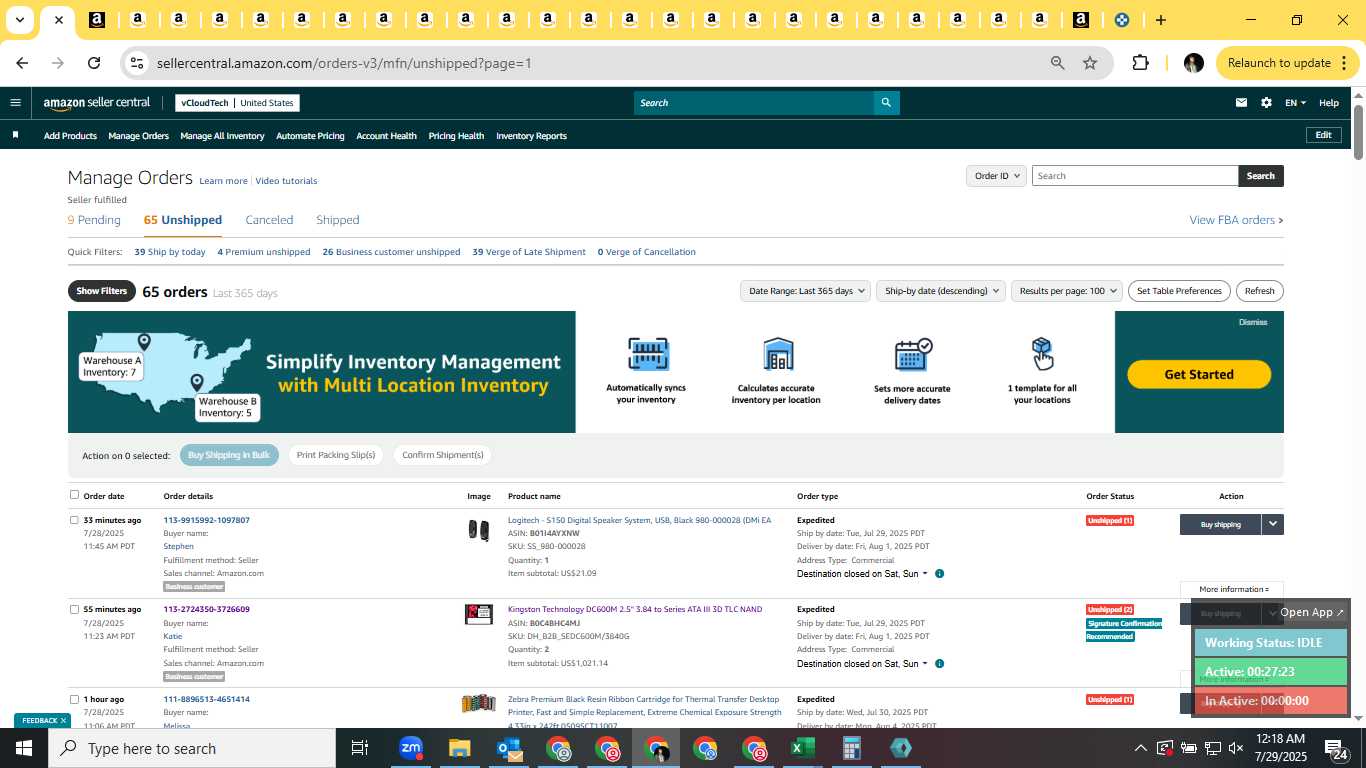Open Outlook from the taskbar
Viewport: 1366px width, 768px height.
coord(509,748)
